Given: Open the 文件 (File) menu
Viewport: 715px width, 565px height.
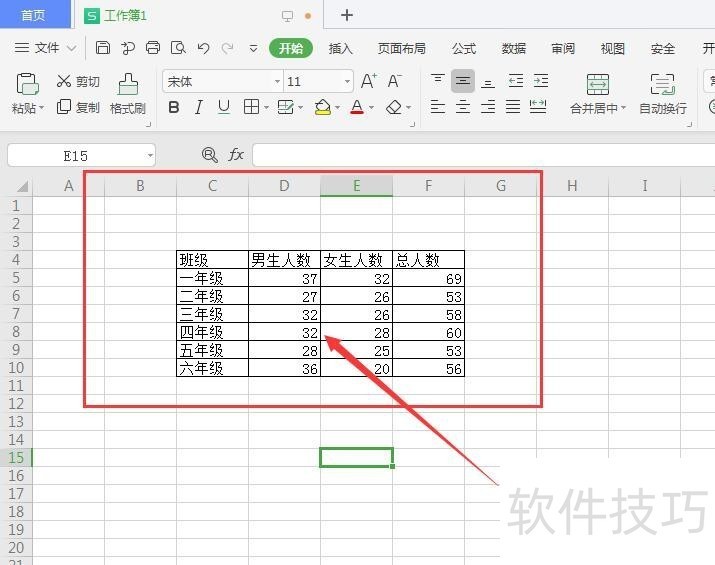Looking at the screenshot, I should click(45, 48).
